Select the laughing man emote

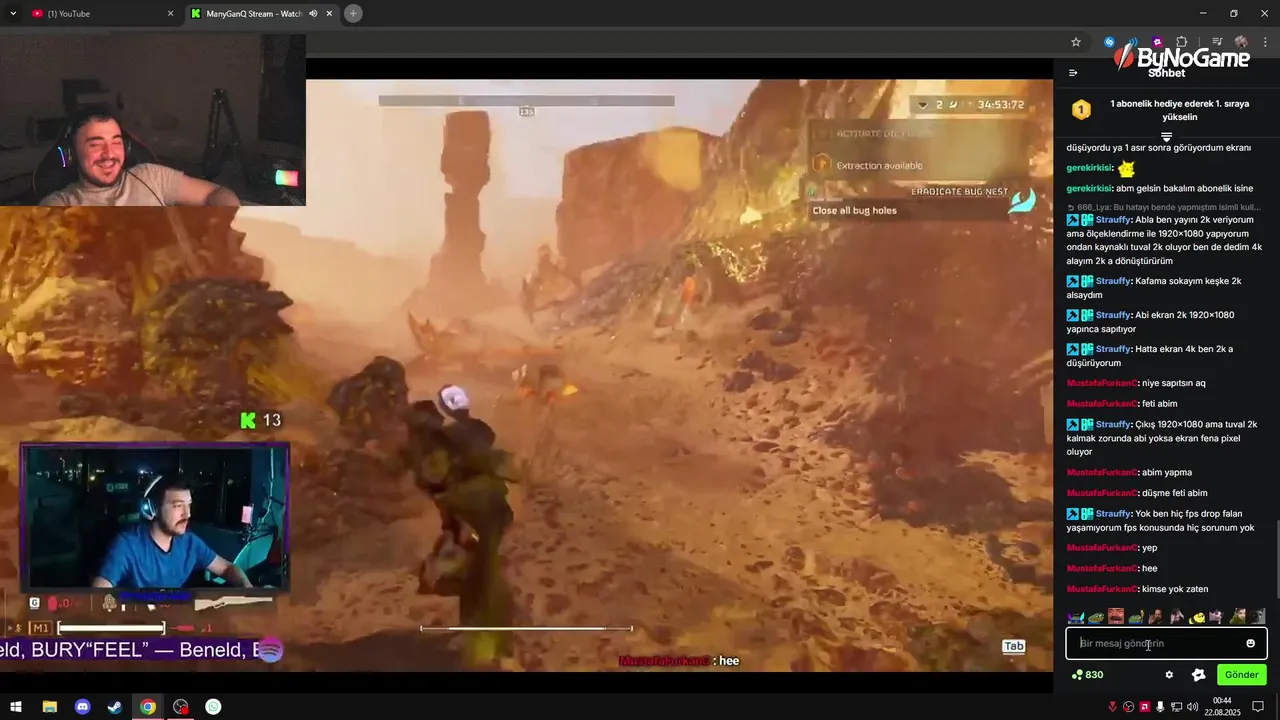click(x=1116, y=616)
